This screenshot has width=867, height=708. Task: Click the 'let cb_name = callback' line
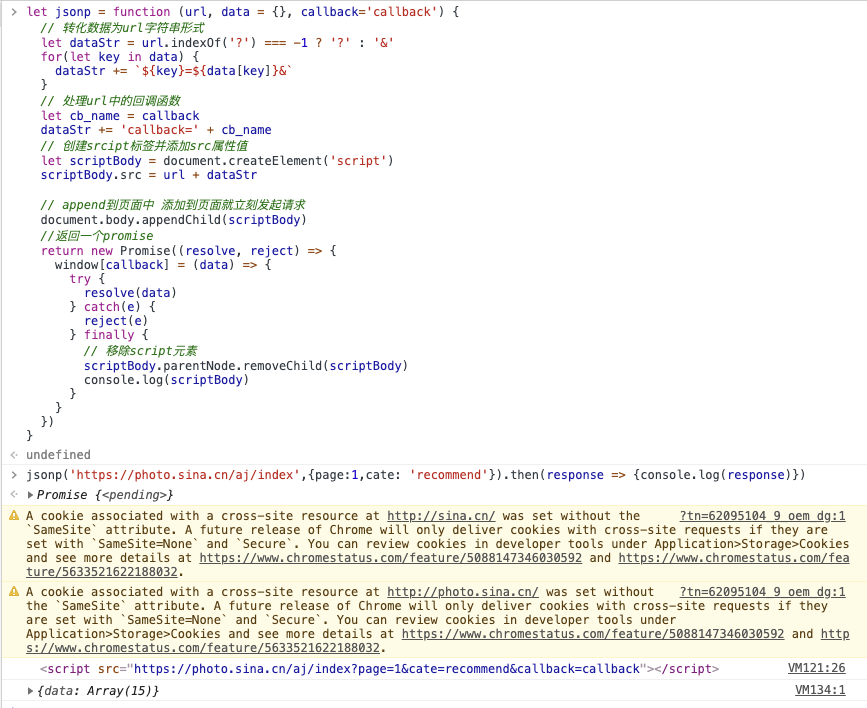[120, 116]
